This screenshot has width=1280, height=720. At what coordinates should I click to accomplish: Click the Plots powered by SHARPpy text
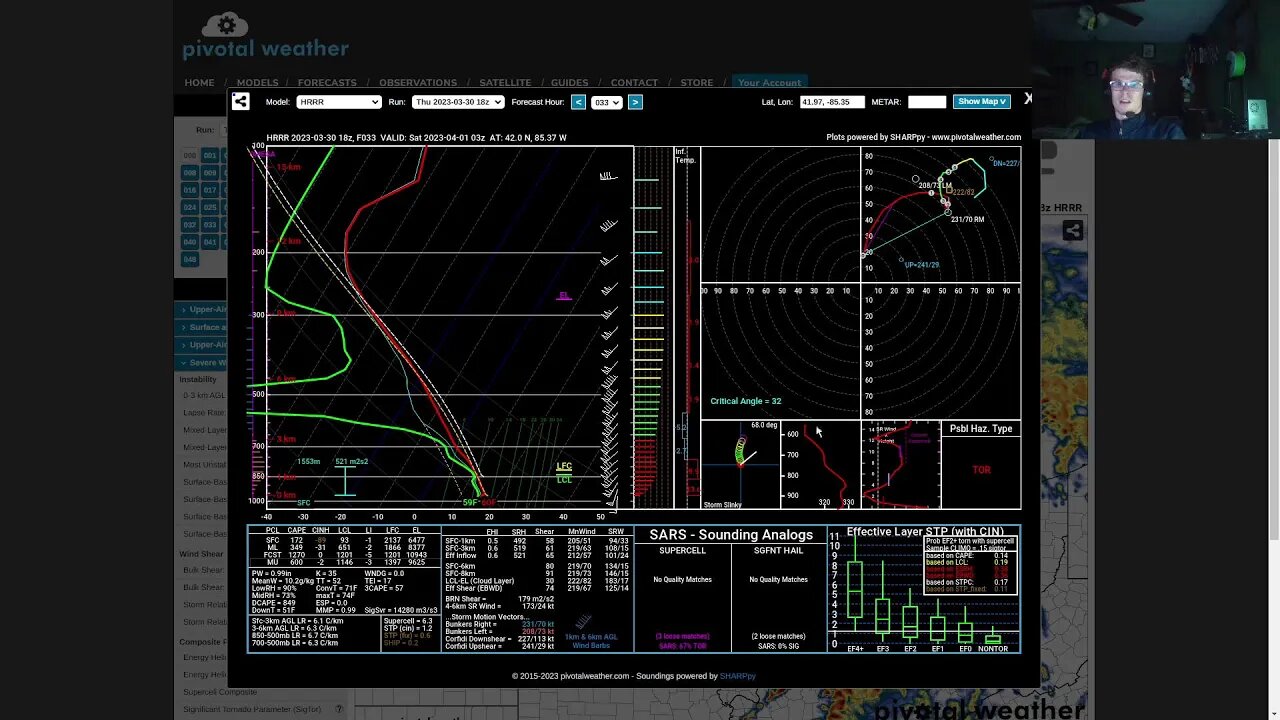(x=924, y=137)
